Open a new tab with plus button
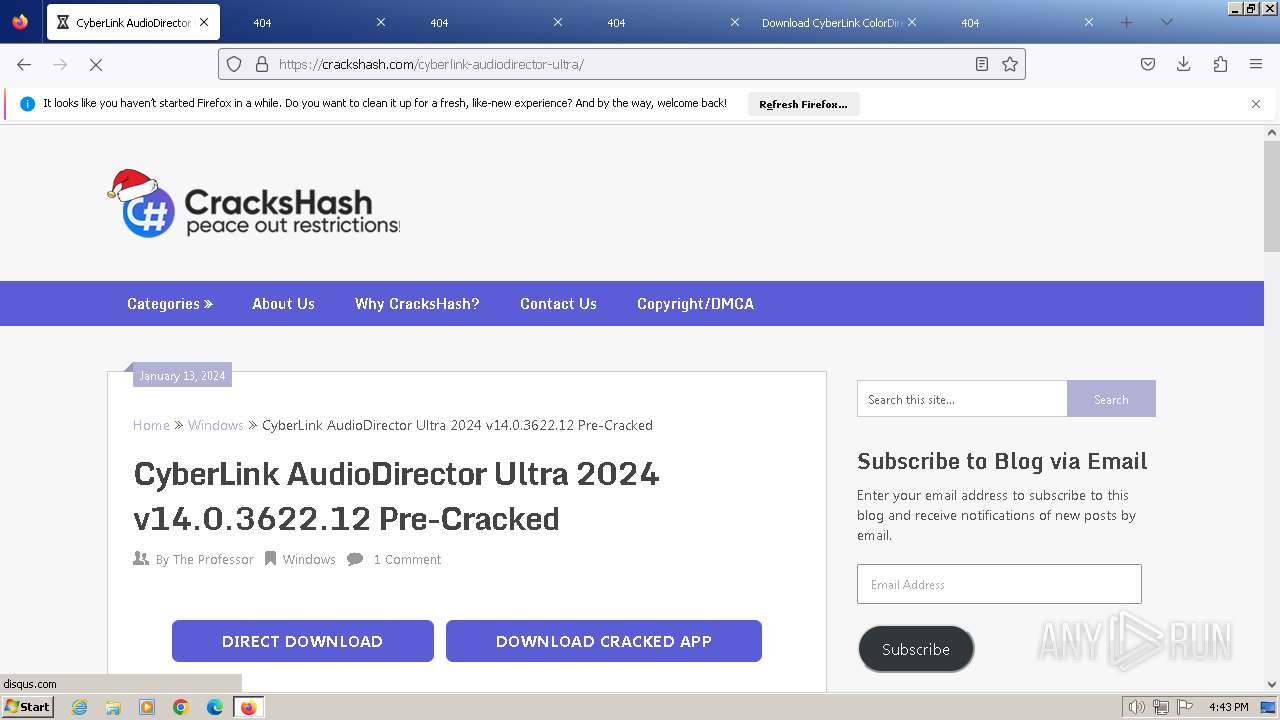Screen dimensions: 1280x720 pyautogui.click(x=1127, y=22)
